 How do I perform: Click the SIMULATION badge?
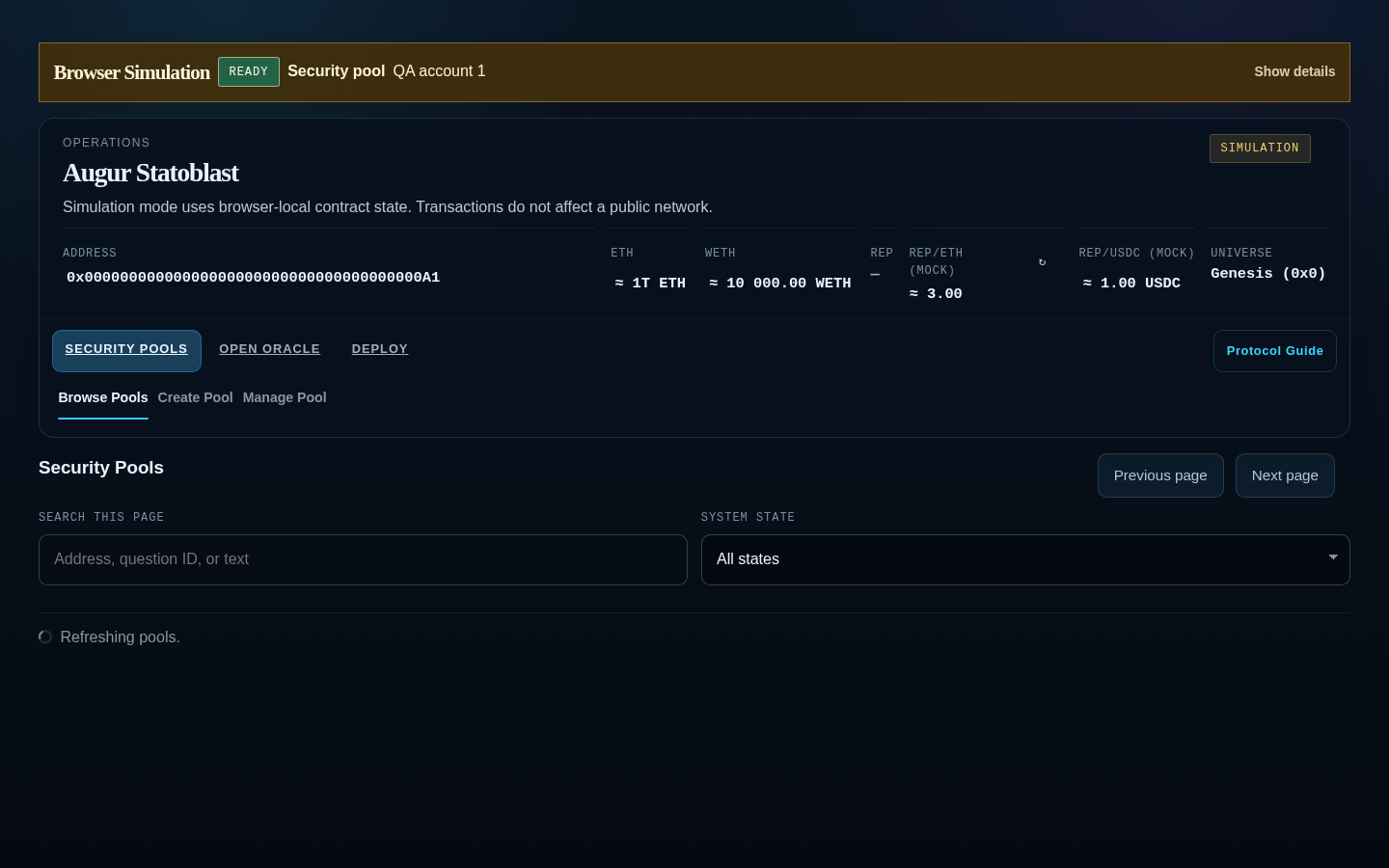point(1260,149)
